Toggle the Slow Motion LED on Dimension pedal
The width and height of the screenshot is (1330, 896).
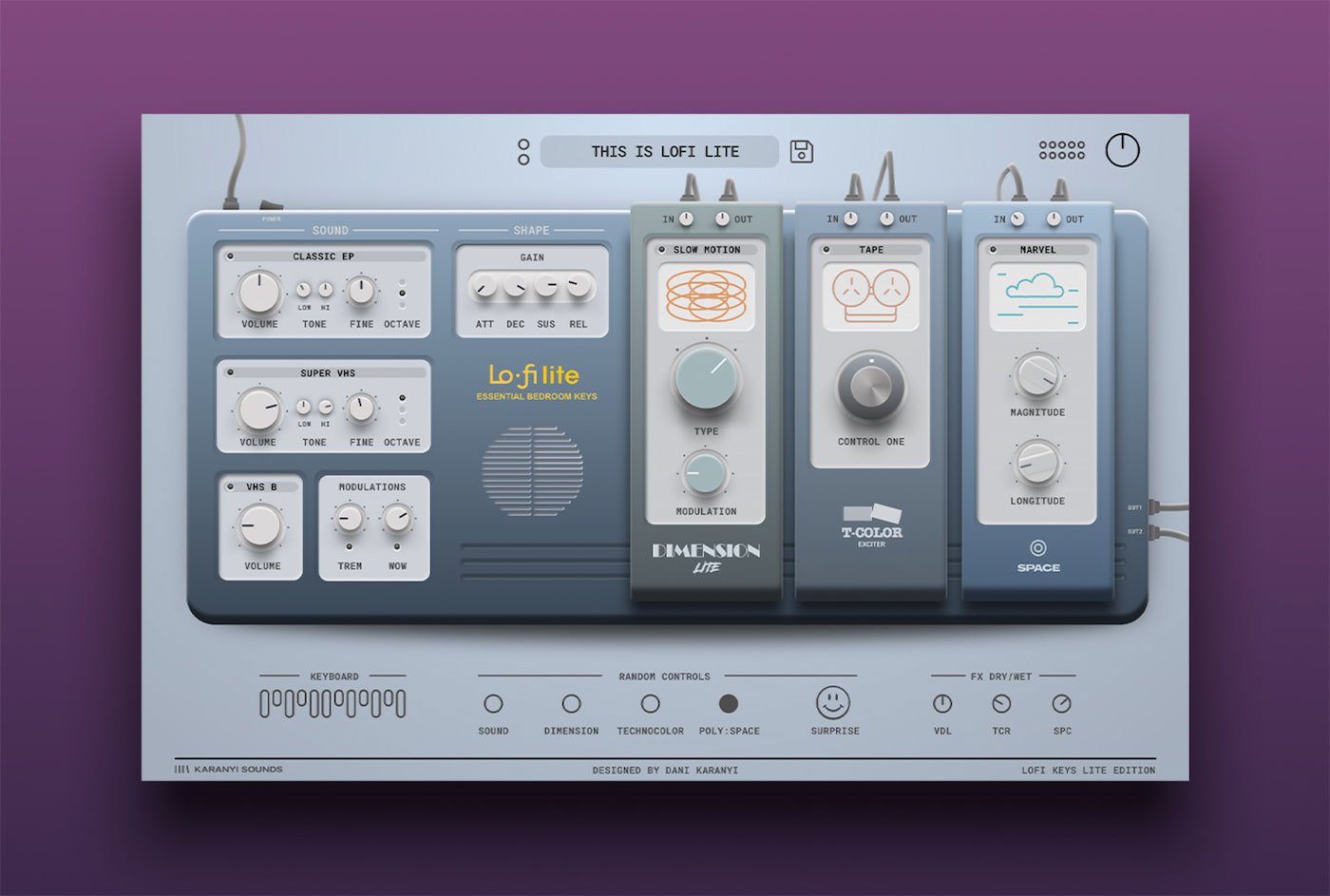662,250
